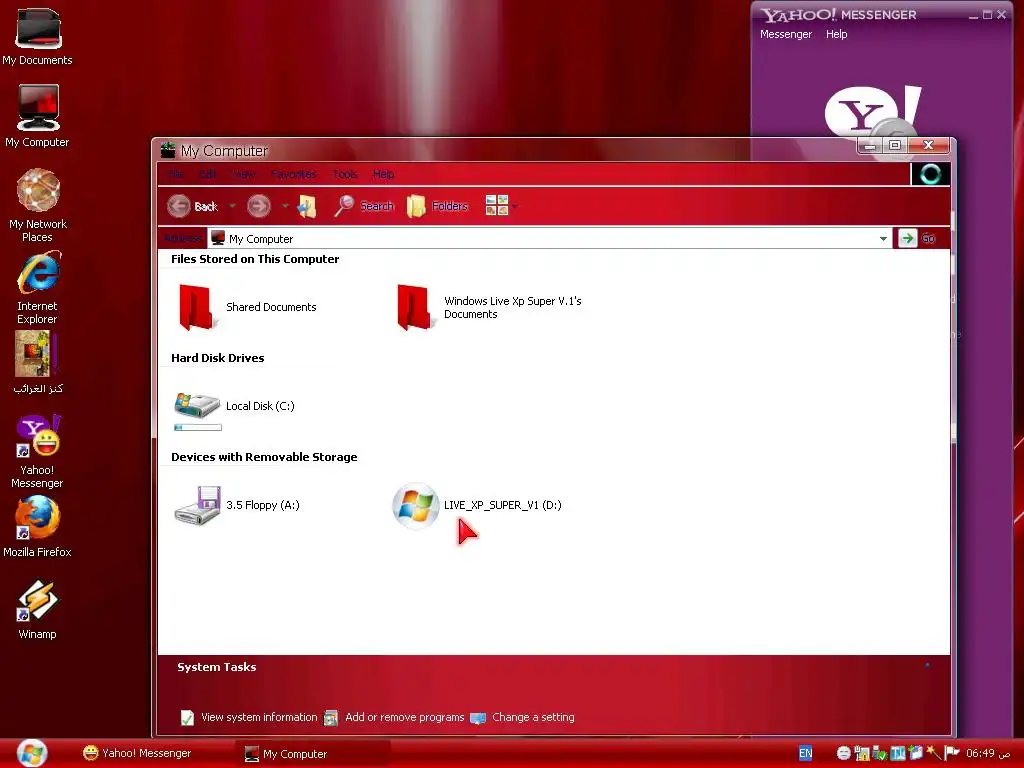Viewport: 1024px width, 768px height.
Task: Select the Shared Documents folder
Action: [x=248, y=307]
